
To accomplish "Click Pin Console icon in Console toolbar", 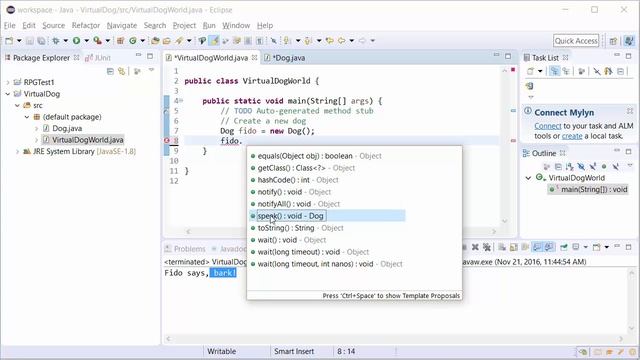I will click(564, 247).
